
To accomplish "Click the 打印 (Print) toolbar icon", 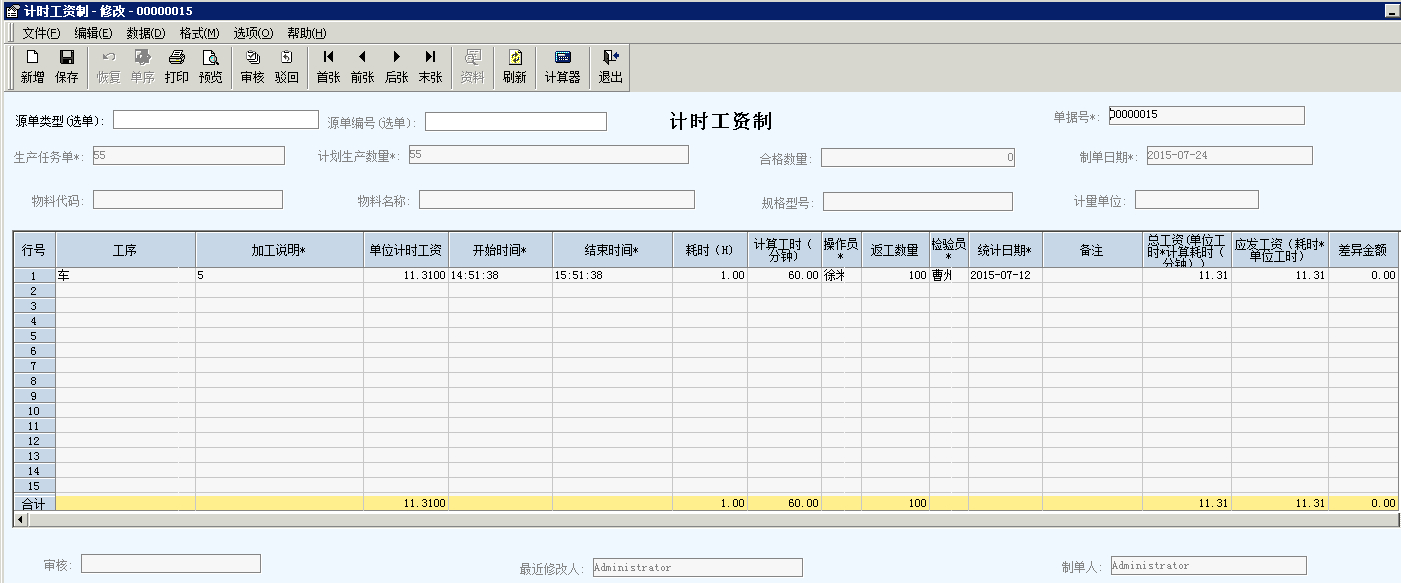I will pyautogui.click(x=176, y=67).
